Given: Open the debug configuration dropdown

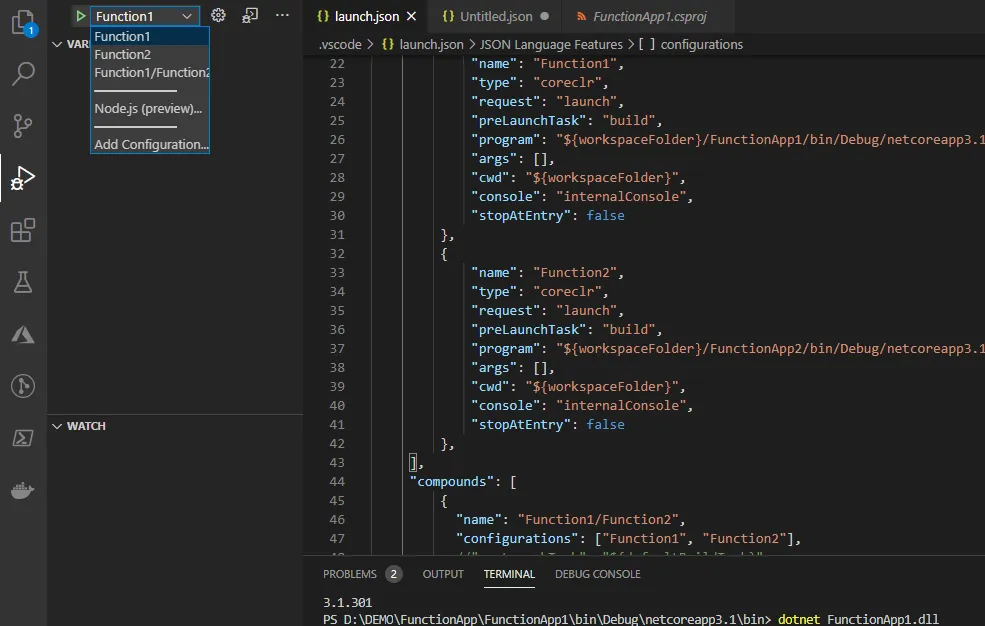Looking at the screenshot, I should click(144, 16).
